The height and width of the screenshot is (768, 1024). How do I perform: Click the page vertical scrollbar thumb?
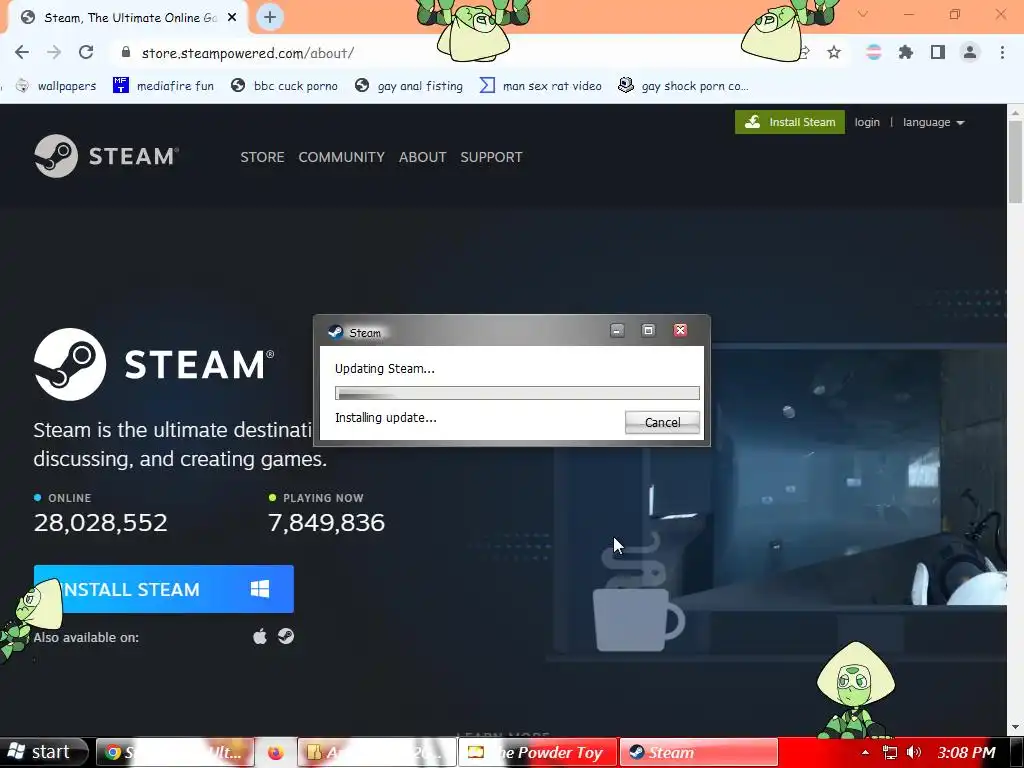1015,162
